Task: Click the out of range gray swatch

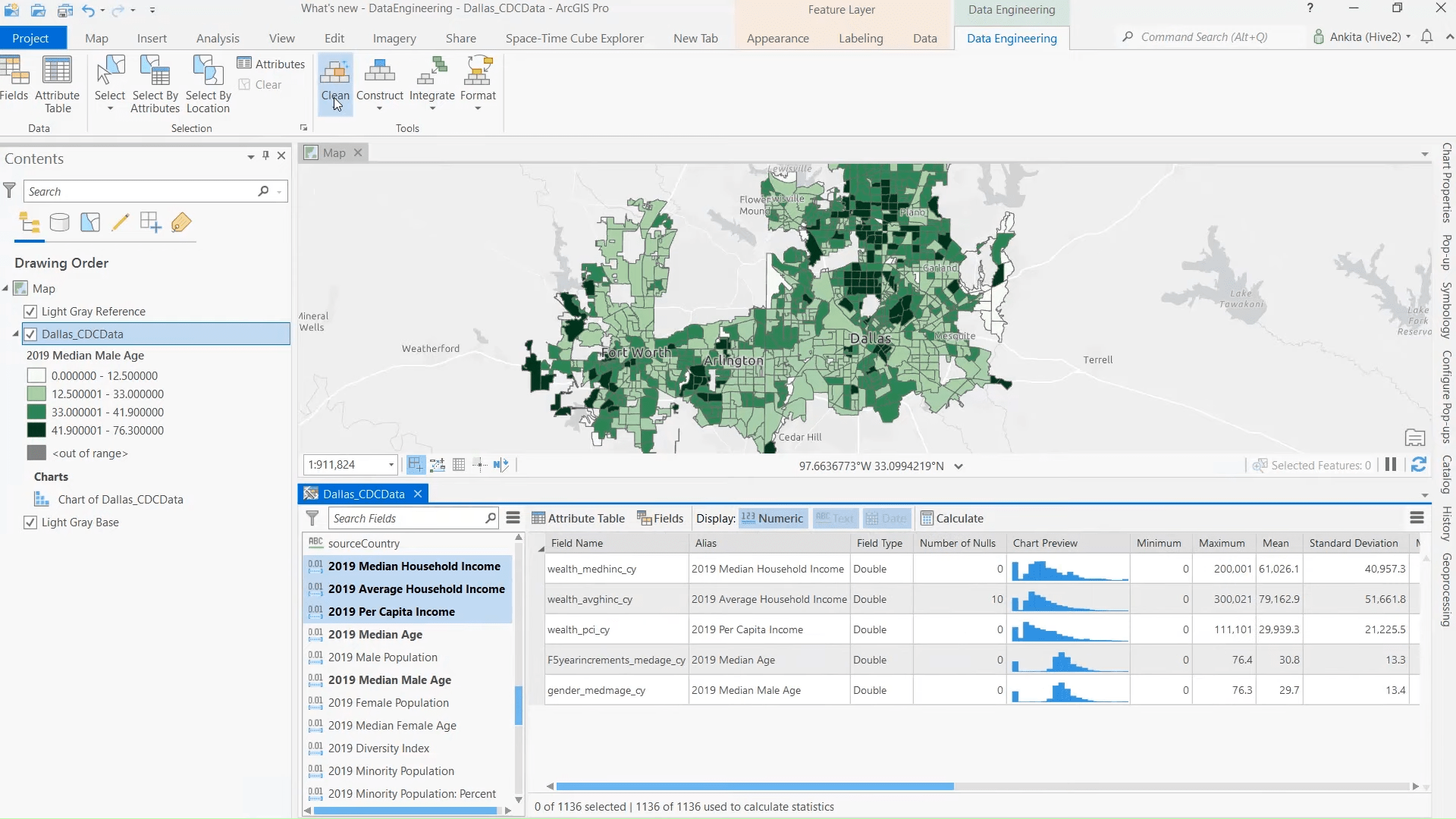Action: pyautogui.click(x=36, y=453)
